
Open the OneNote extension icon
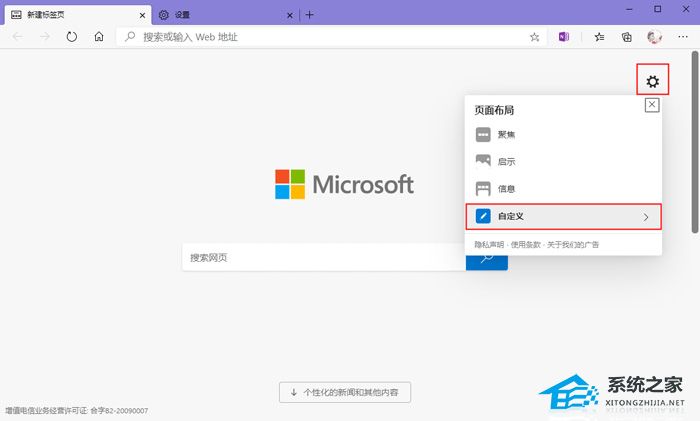564,37
